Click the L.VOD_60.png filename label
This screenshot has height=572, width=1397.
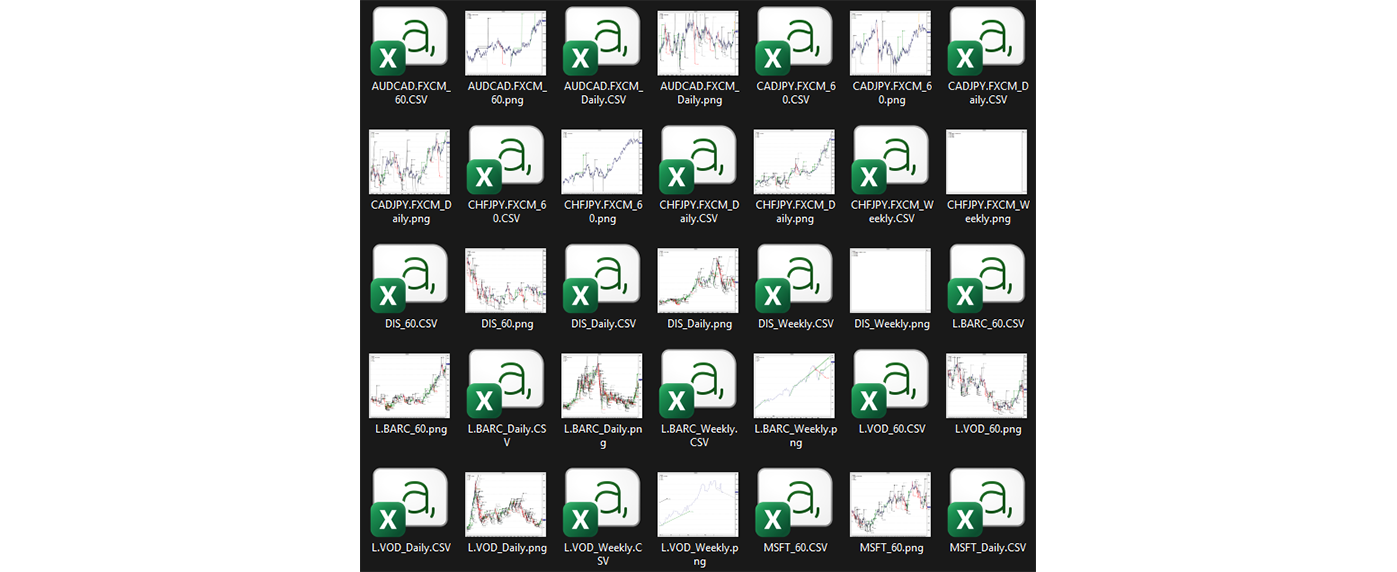pyautogui.click(x=987, y=429)
